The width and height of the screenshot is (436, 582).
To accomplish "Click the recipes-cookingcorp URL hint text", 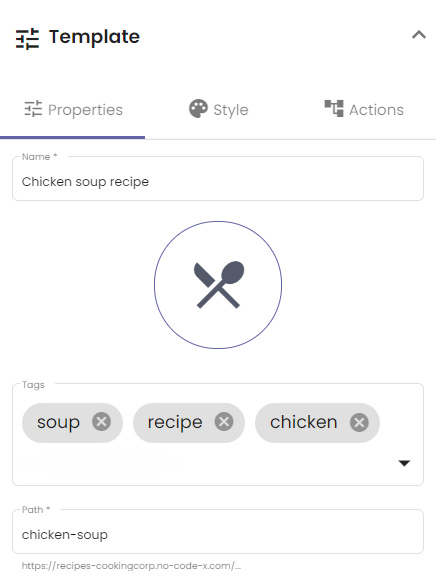I will pyautogui.click(x=131, y=566).
